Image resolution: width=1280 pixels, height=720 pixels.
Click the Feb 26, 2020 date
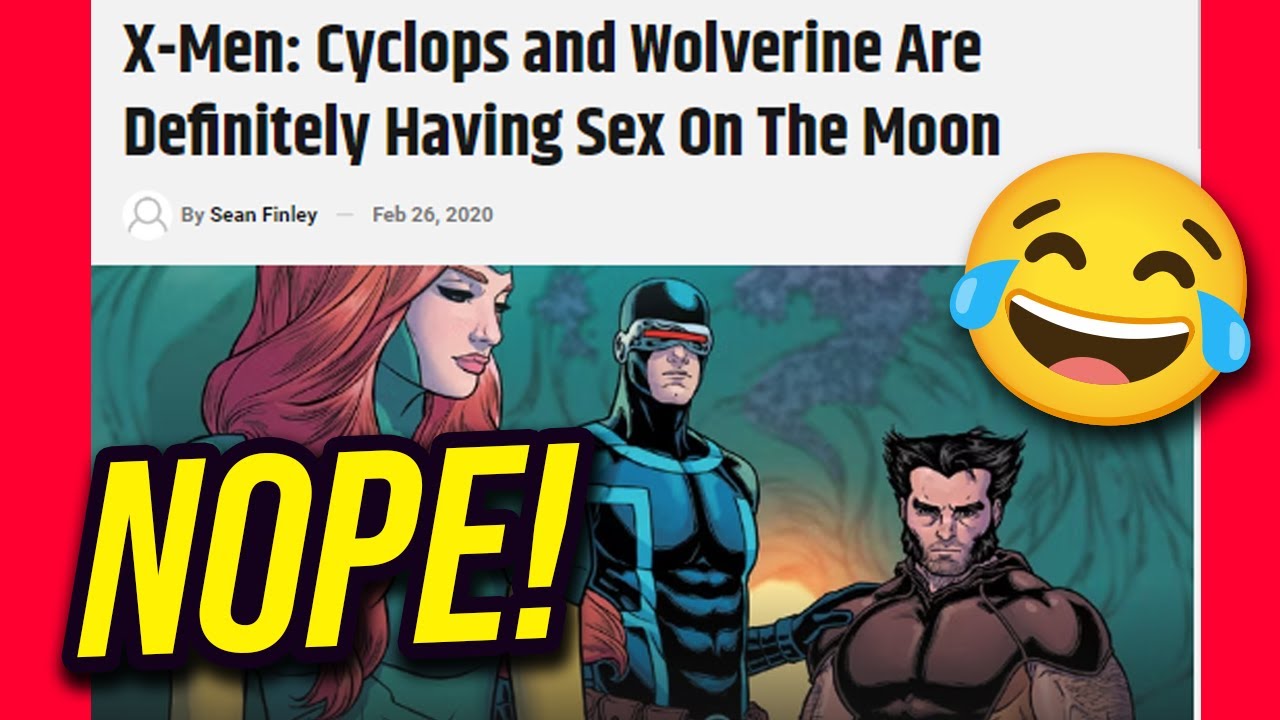[432, 215]
